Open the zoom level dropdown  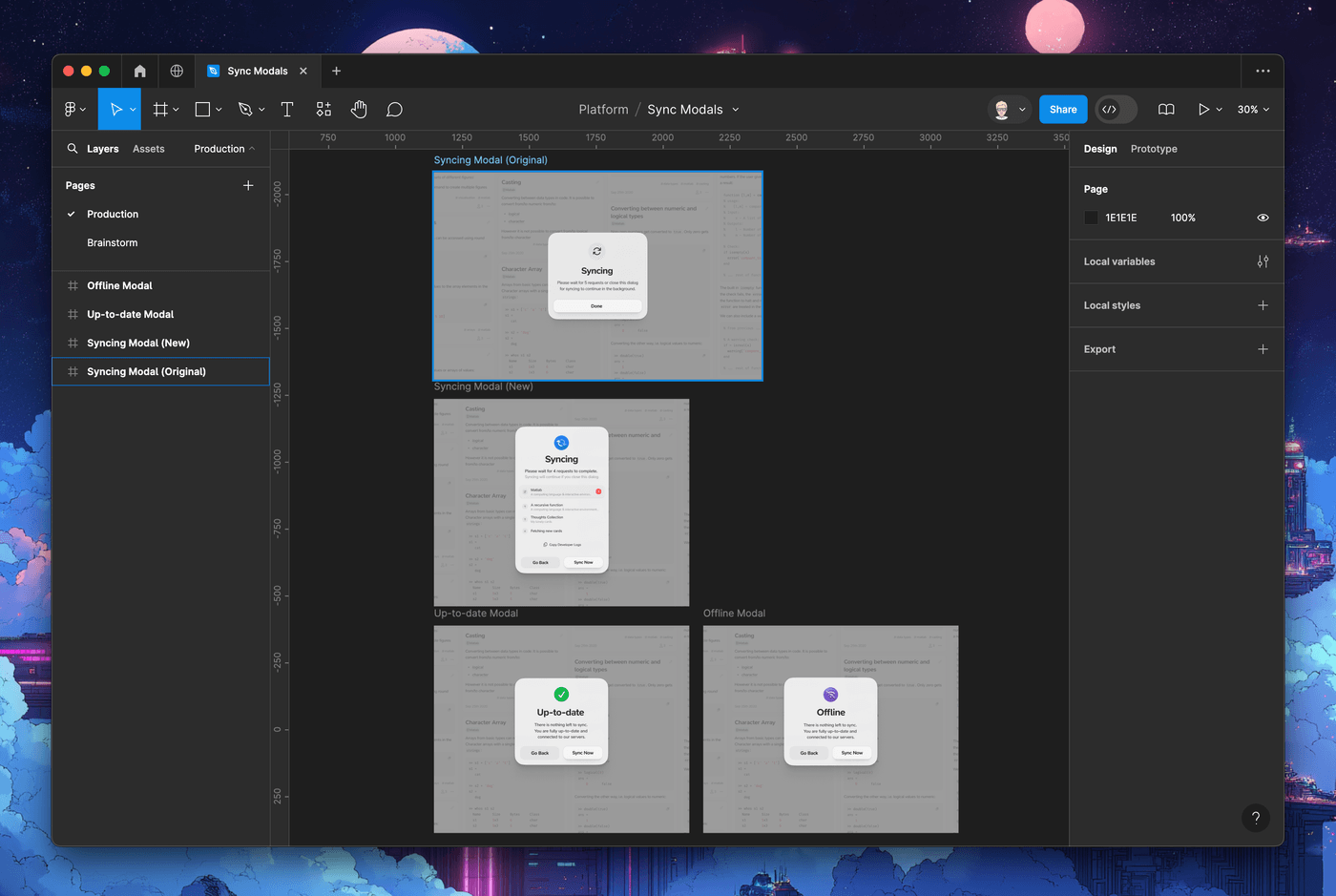pos(1255,109)
